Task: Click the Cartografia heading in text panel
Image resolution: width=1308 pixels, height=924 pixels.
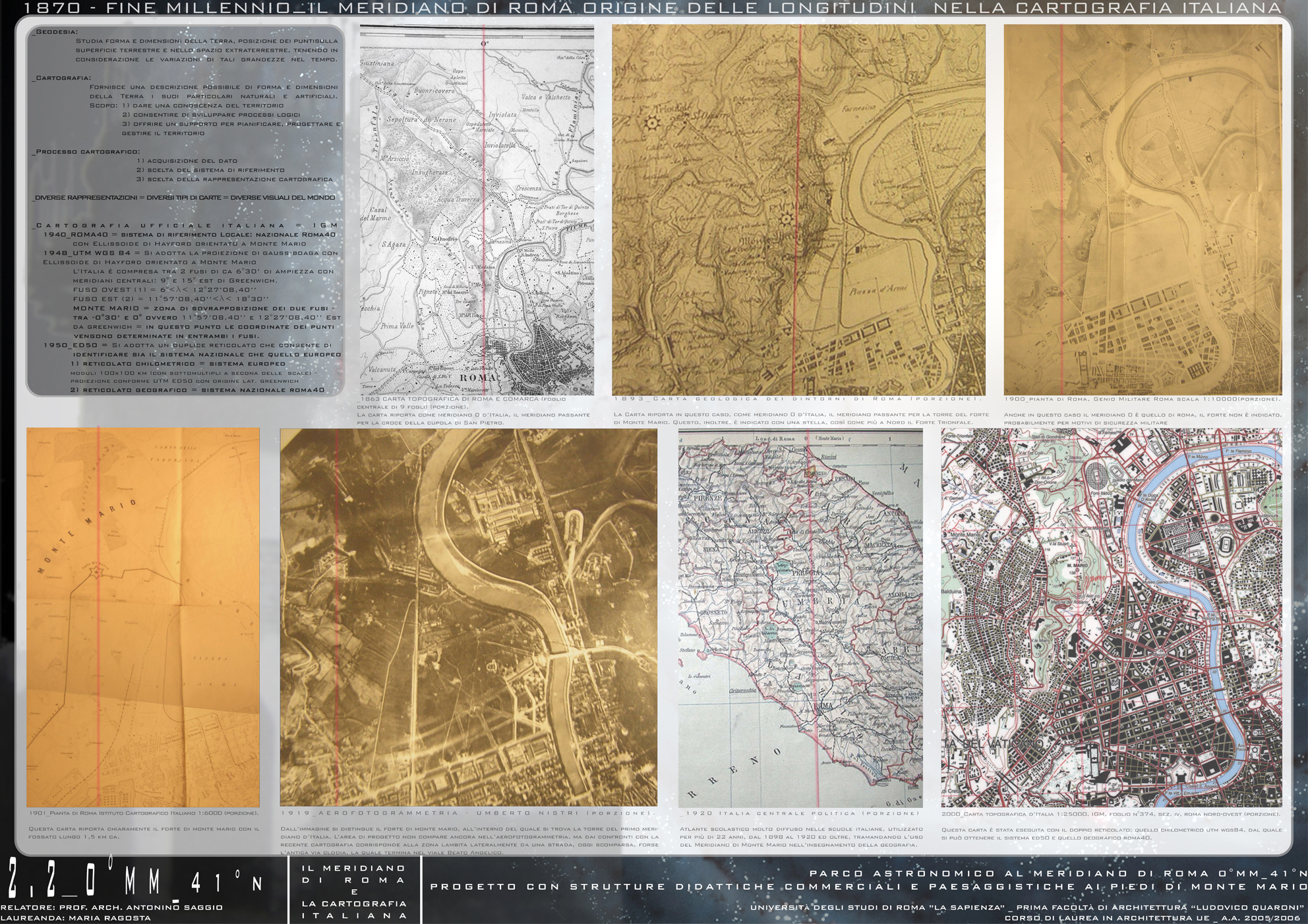Action: pos(60,78)
